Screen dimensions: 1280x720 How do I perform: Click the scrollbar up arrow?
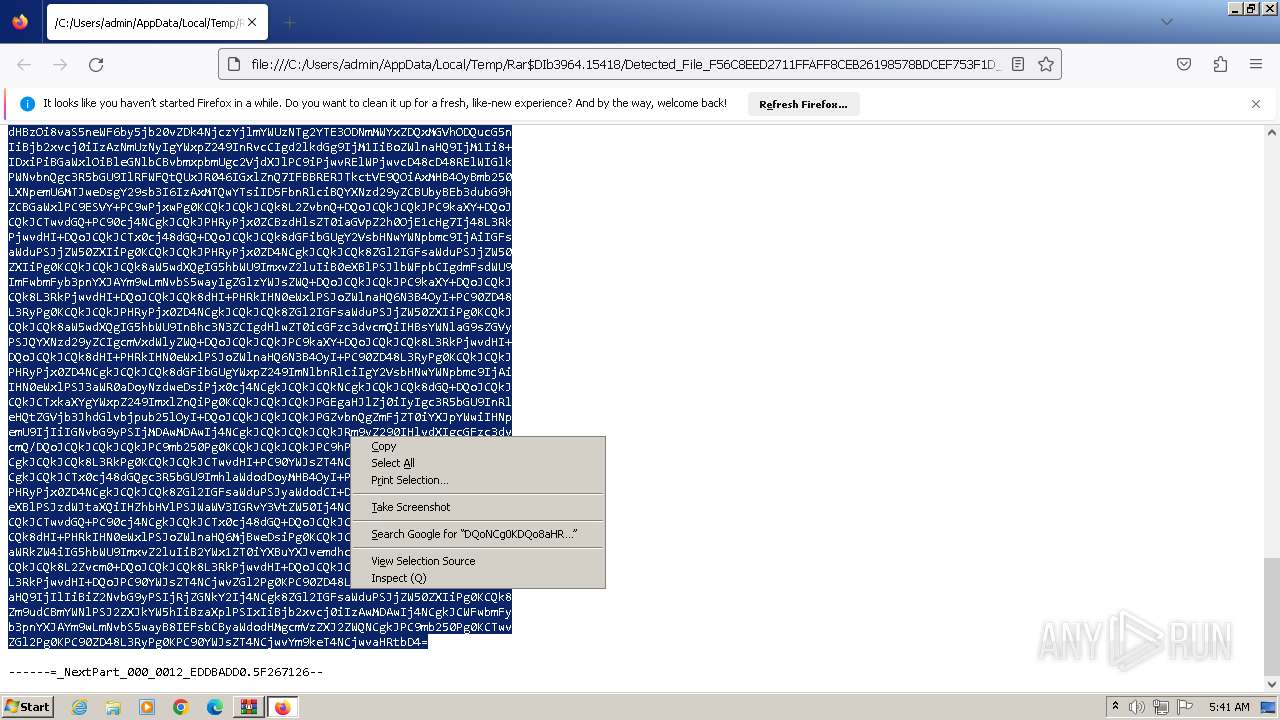pyautogui.click(x=1271, y=132)
